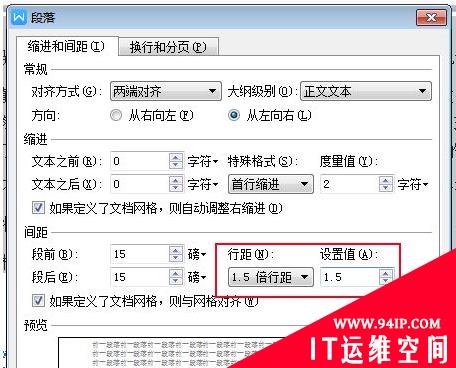
Task: Toggle the 与网格对齐 checkbox
Action: (x=38, y=300)
